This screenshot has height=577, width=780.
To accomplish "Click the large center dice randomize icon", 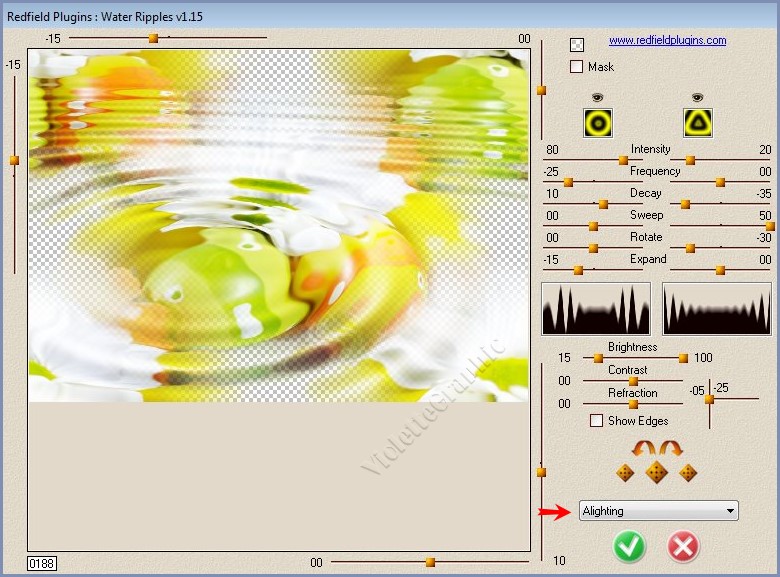I will 656,473.
